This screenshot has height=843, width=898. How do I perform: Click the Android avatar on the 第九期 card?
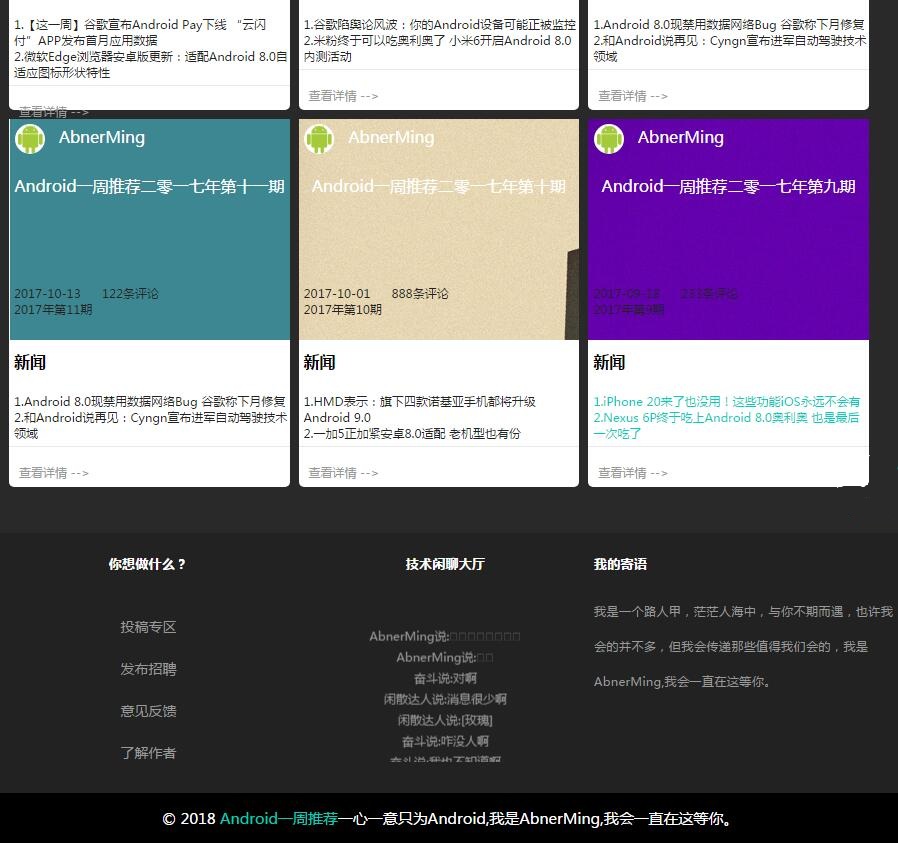click(x=609, y=139)
